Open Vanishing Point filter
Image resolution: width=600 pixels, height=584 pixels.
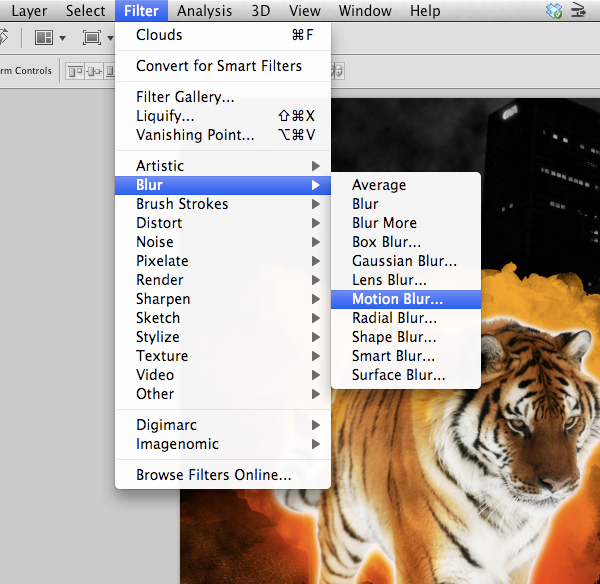pos(223,135)
